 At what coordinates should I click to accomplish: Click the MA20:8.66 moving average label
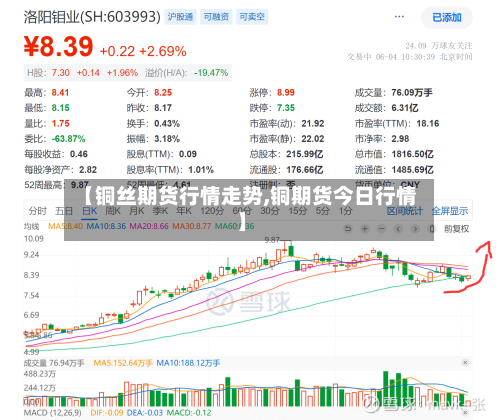(149, 226)
